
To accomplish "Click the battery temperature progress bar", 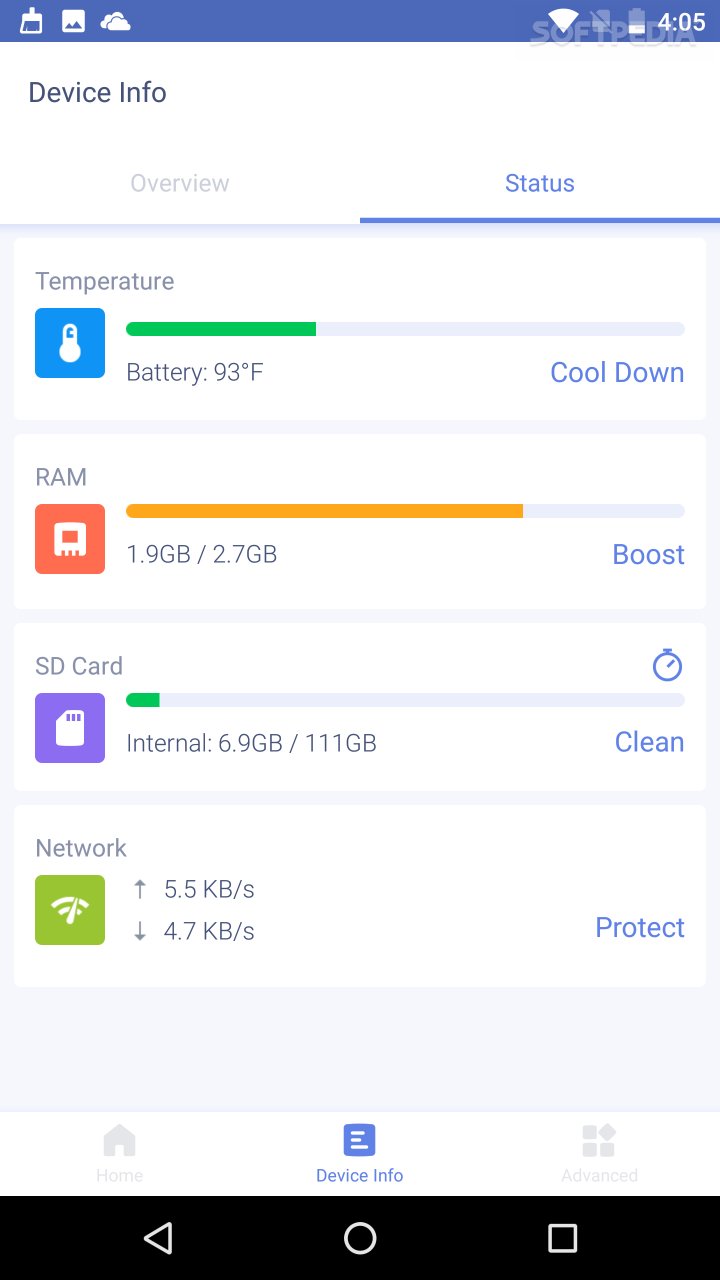I will point(405,329).
